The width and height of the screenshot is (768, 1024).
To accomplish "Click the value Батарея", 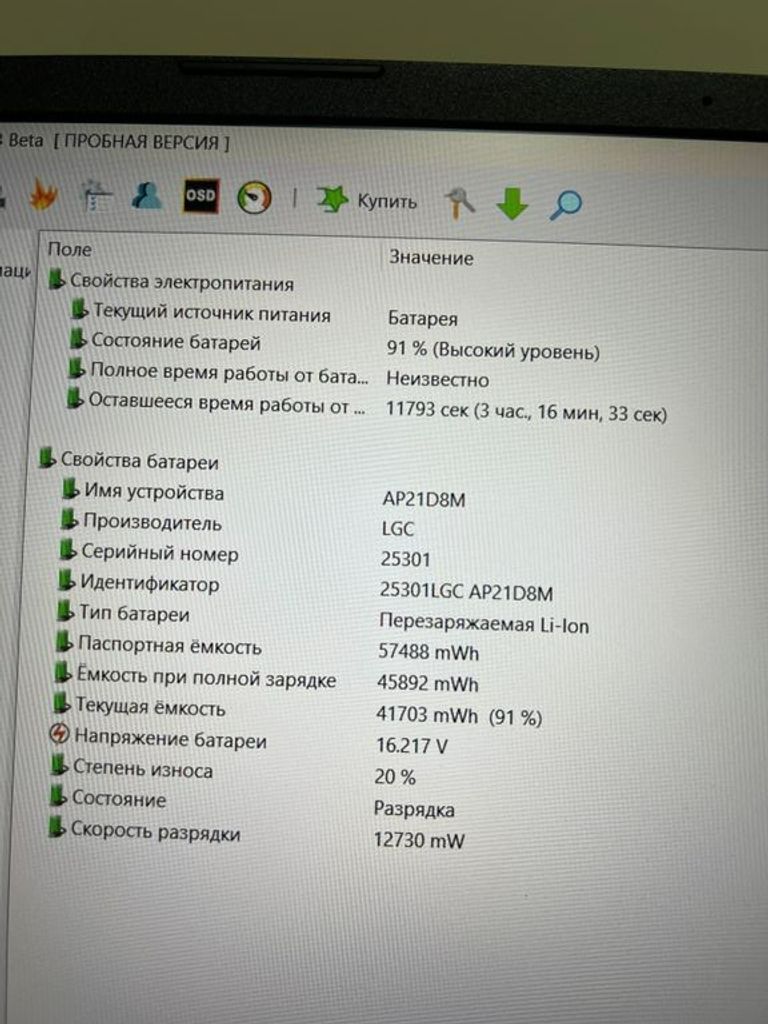I will [x=423, y=319].
